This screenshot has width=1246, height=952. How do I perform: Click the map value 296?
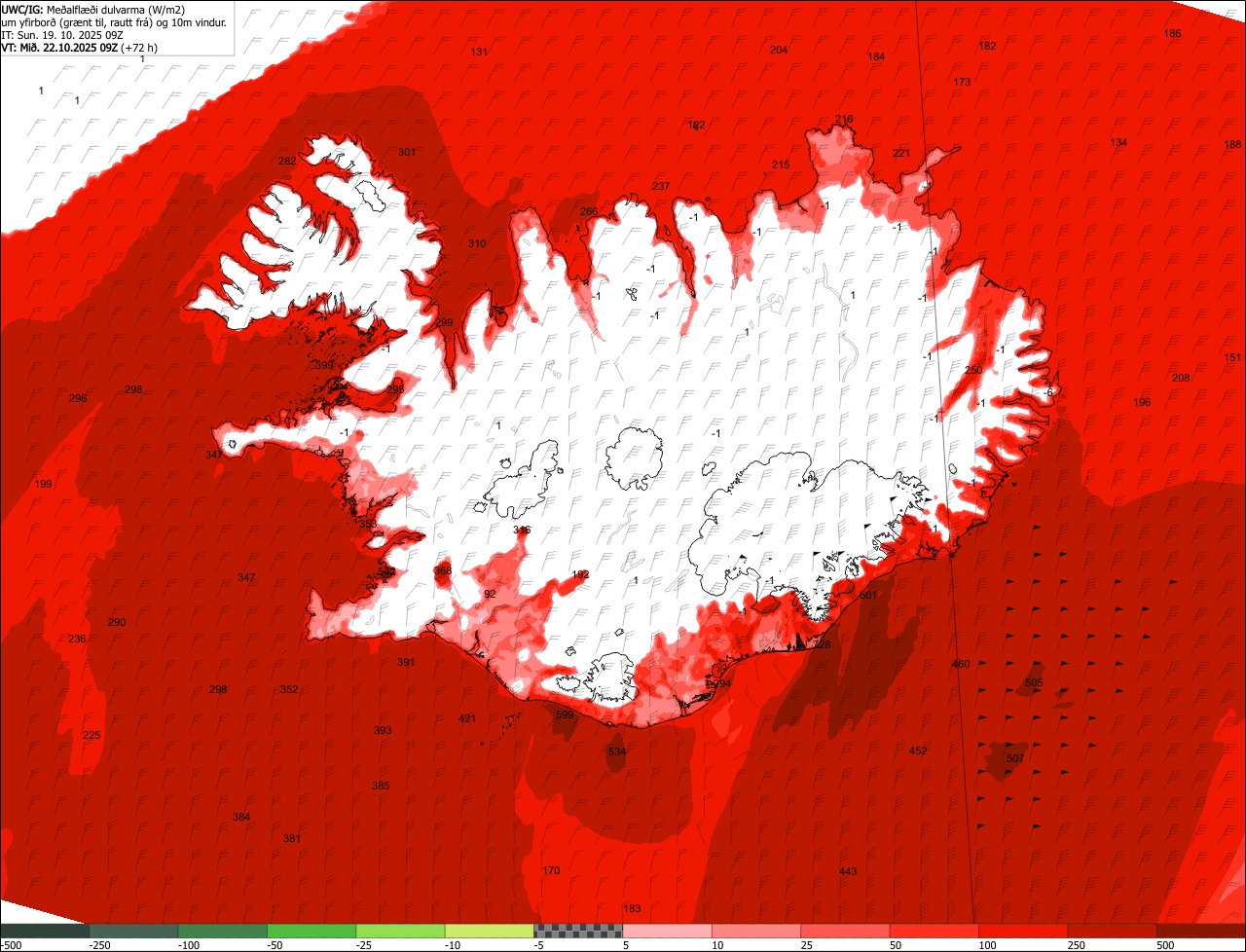pos(78,398)
